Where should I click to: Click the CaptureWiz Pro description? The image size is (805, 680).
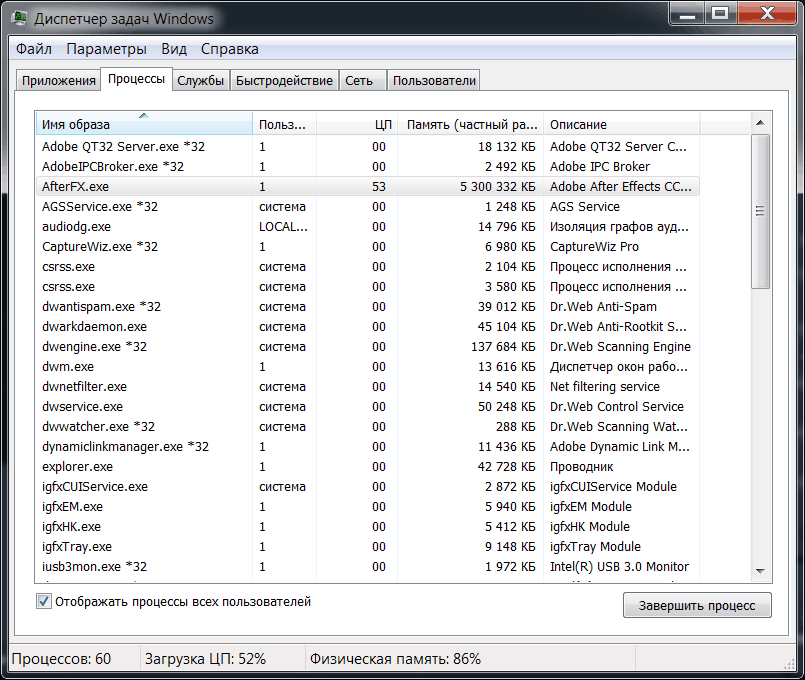594,246
